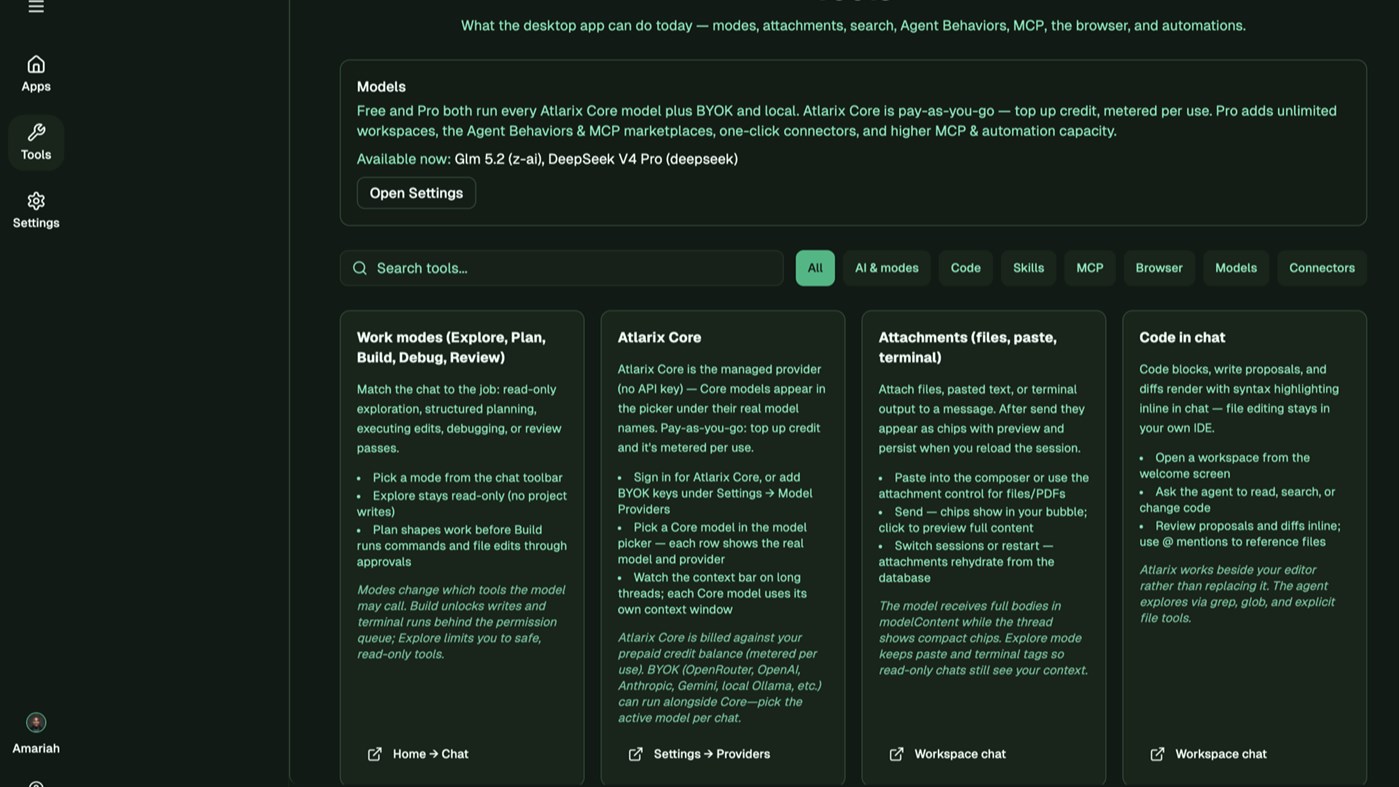Viewport: 1399px width, 787px height.
Task: Open Workspace chat link on the Code in chat card
Action: click(x=1221, y=754)
